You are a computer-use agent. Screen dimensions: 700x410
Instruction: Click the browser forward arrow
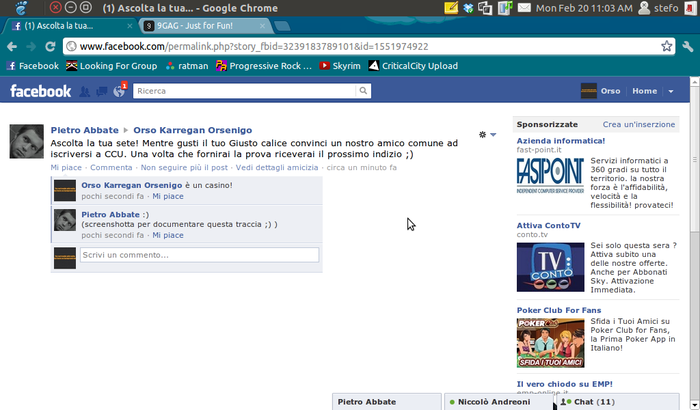point(31,46)
